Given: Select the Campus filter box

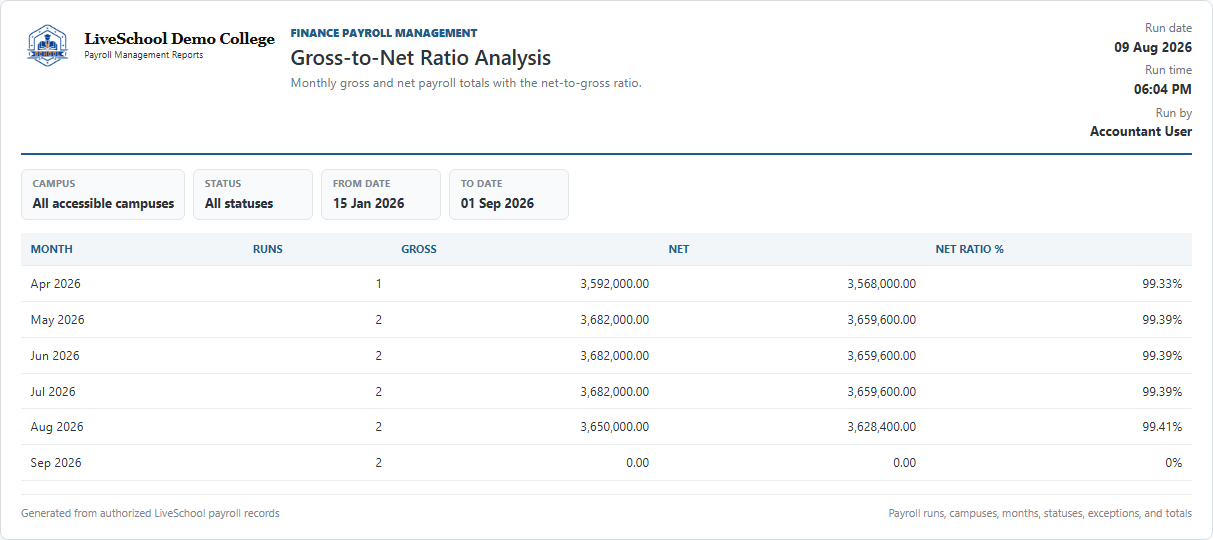Looking at the screenshot, I should pos(103,194).
